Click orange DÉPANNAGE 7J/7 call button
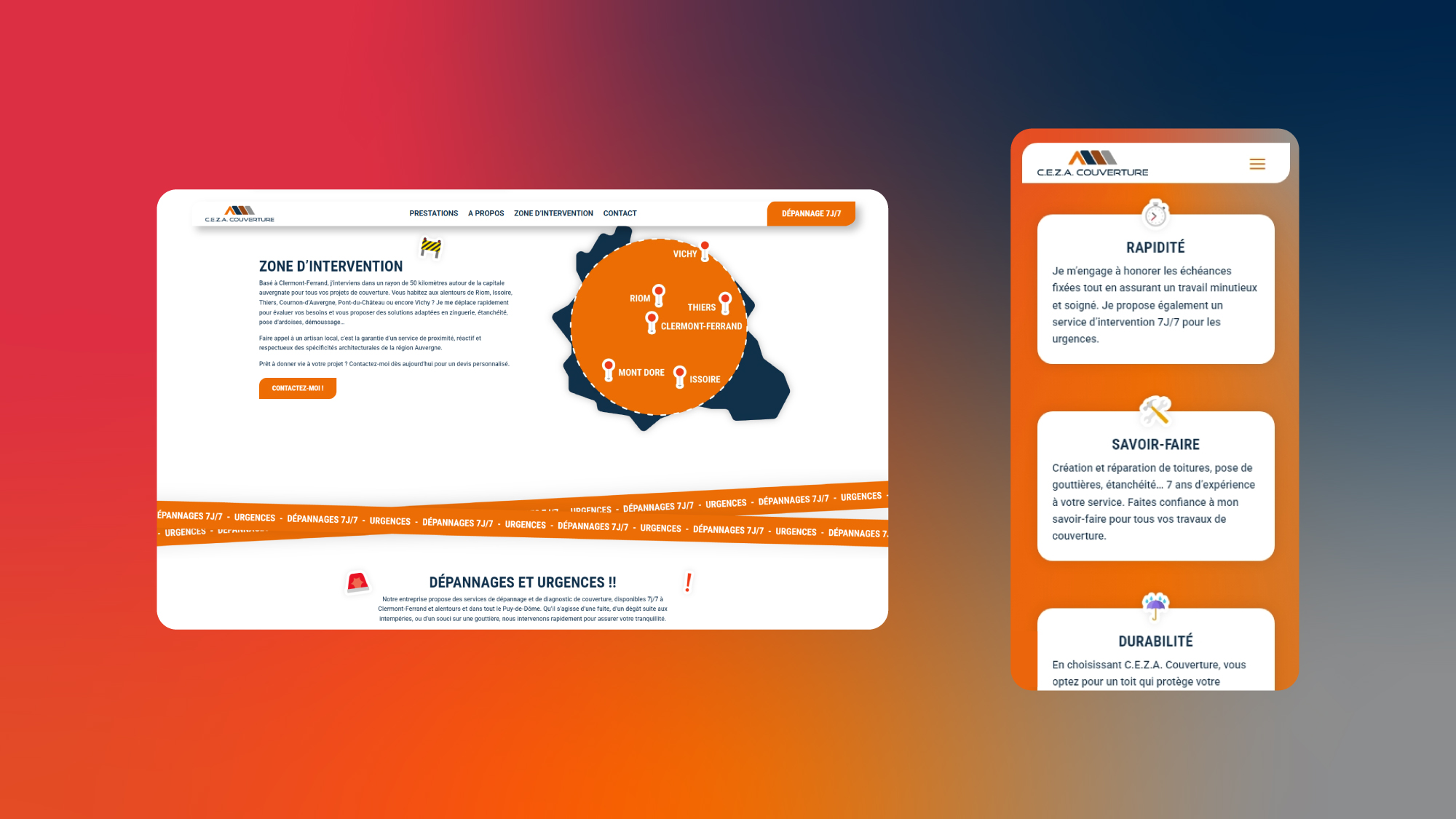The width and height of the screenshot is (1456, 819). click(810, 213)
